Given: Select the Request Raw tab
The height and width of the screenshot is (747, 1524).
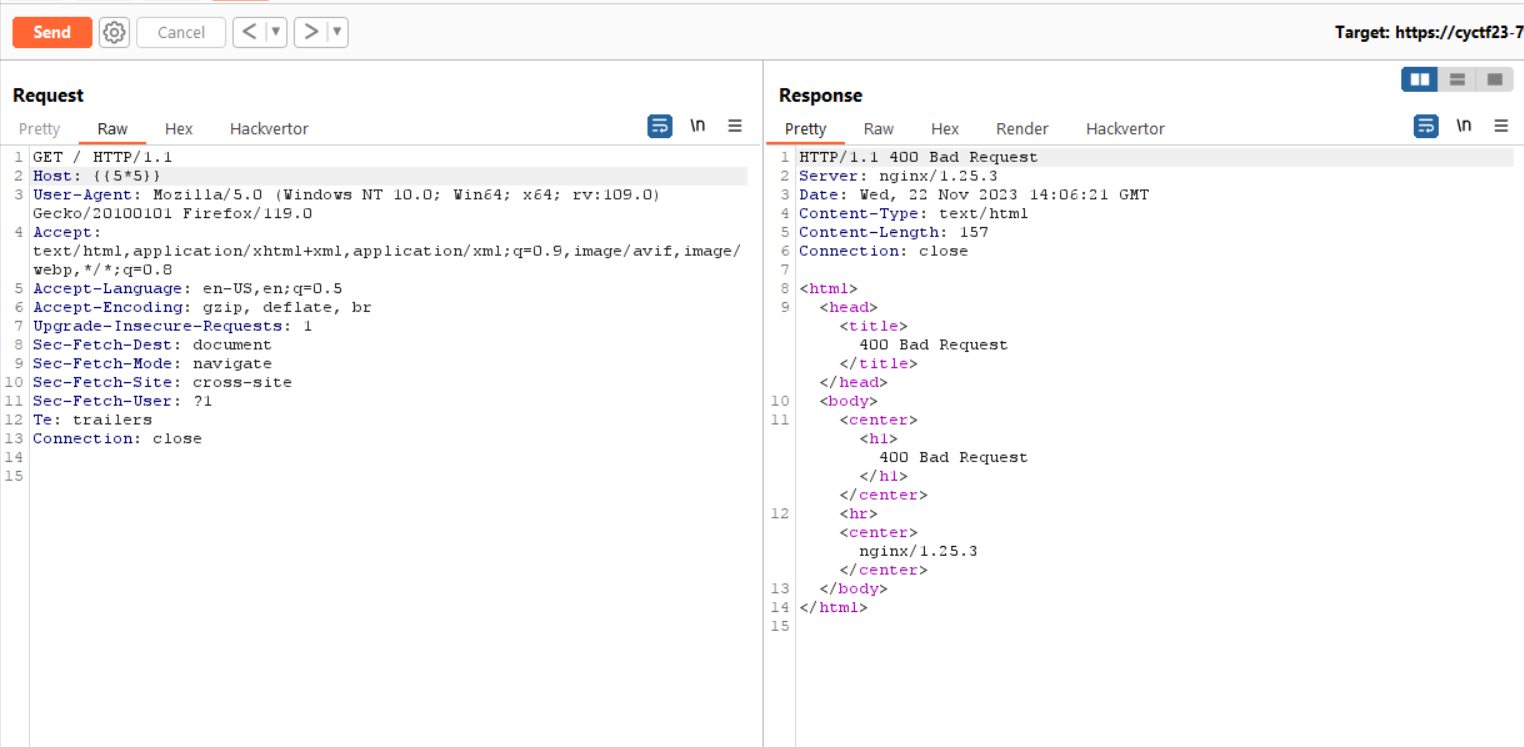Looking at the screenshot, I should pos(112,129).
